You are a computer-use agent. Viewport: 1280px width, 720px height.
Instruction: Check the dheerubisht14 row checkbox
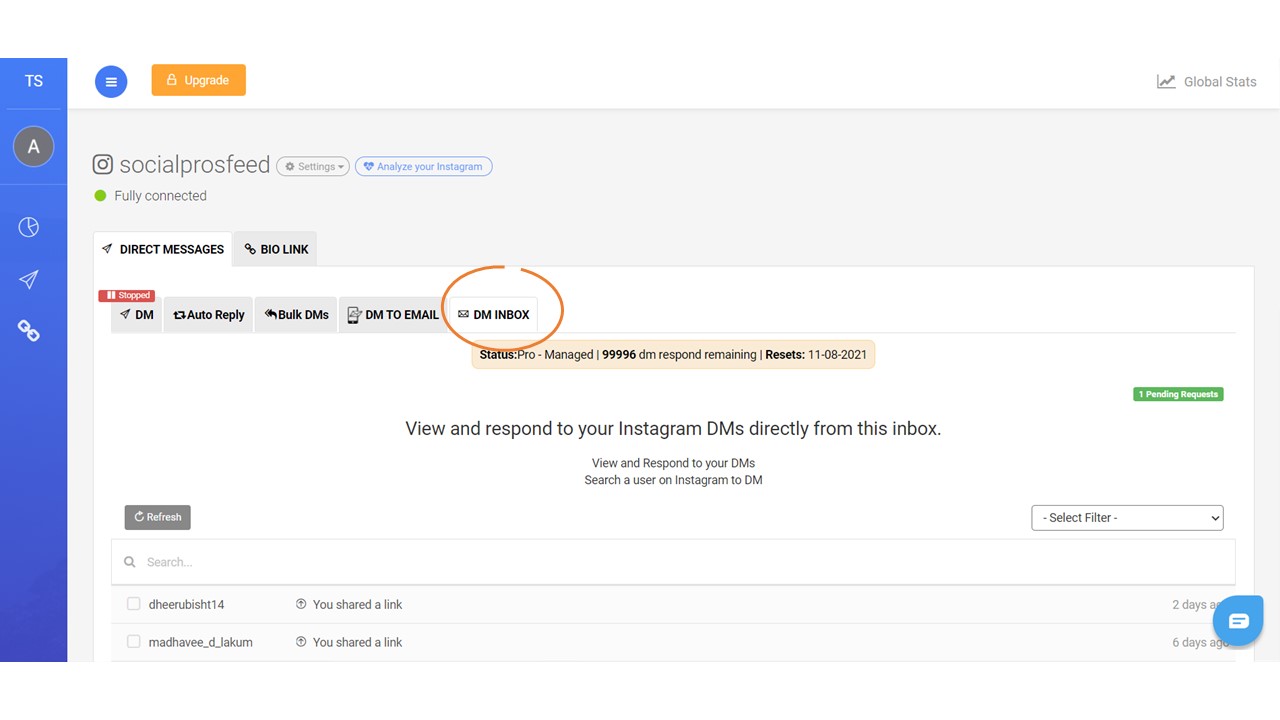coord(133,603)
